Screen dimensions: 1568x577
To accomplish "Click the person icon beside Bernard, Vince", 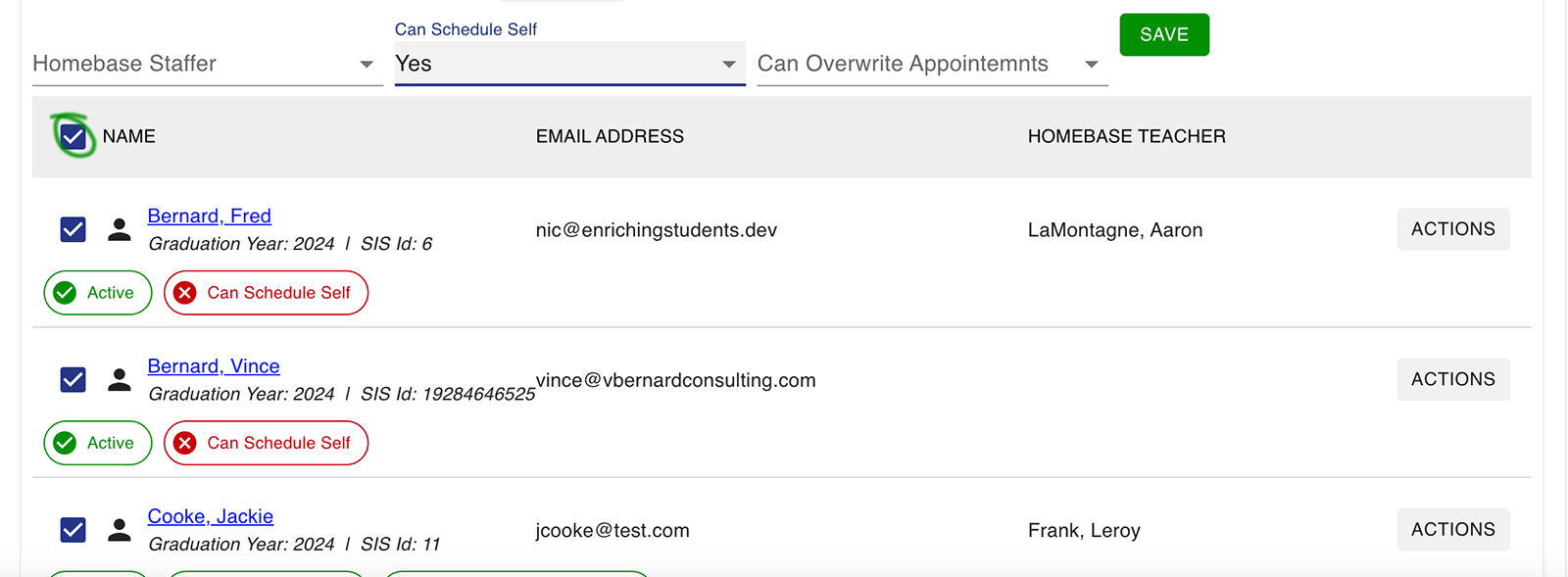I will point(120,379).
